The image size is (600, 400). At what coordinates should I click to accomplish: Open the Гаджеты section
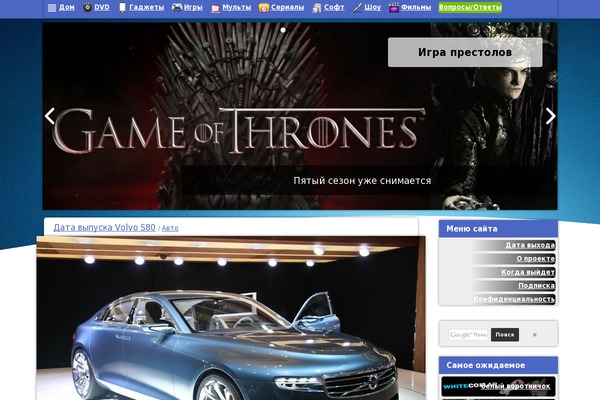(147, 7)
